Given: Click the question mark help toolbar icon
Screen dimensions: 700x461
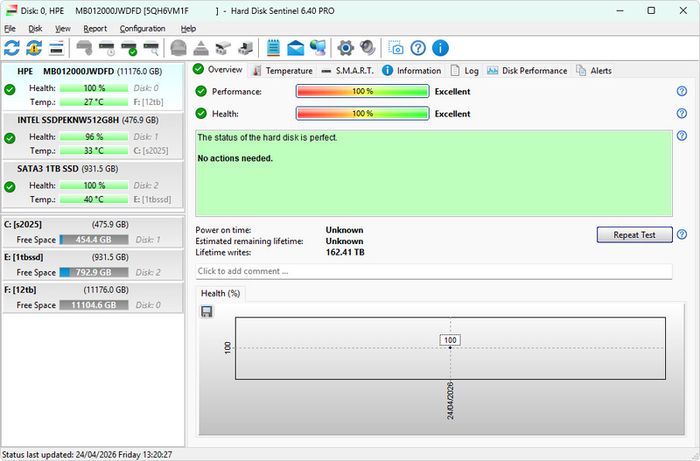Looking at the screenshot, I should [x=418, y=48].
